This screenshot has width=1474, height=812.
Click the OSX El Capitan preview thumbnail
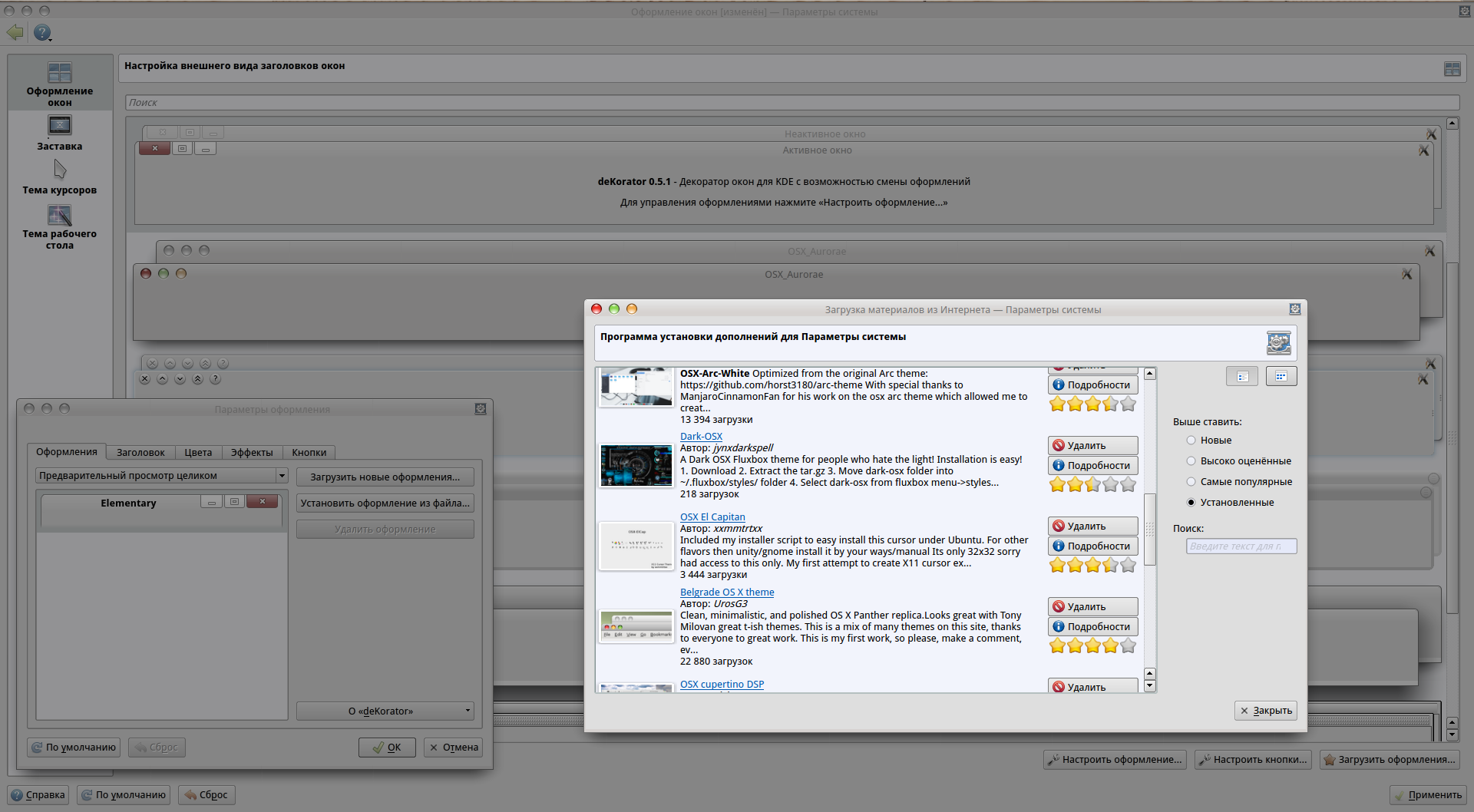(636, 546)
